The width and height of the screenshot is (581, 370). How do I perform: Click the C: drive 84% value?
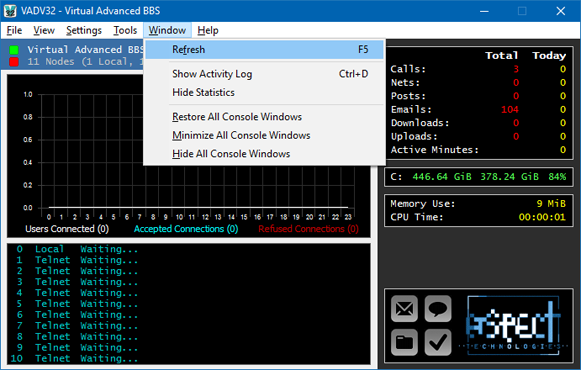(558, 177)
